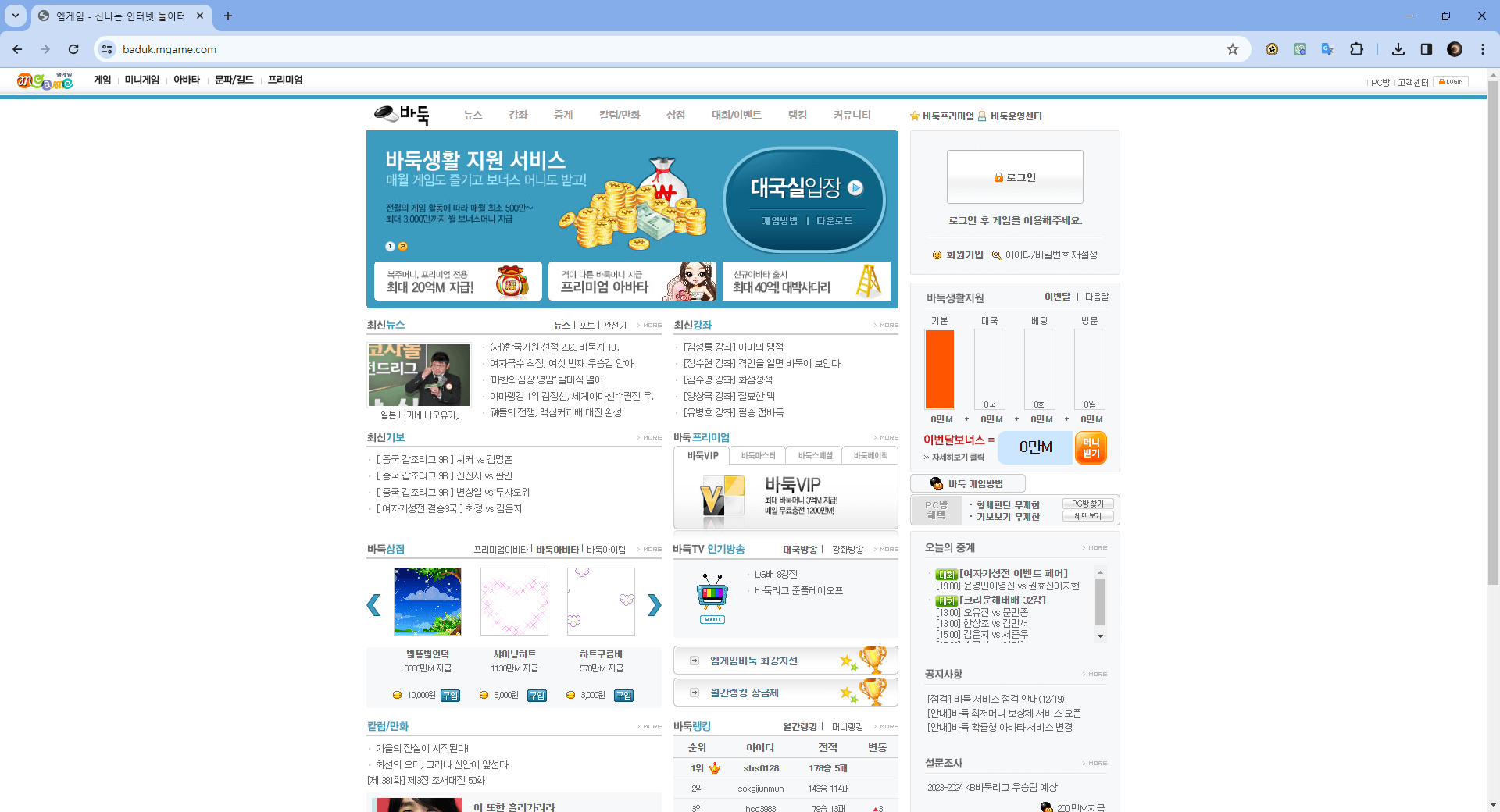Click the 아이디/비밀번호 재설정 magnifier icon
This screenshot has width=1500, height=812.
coord(997,255)
